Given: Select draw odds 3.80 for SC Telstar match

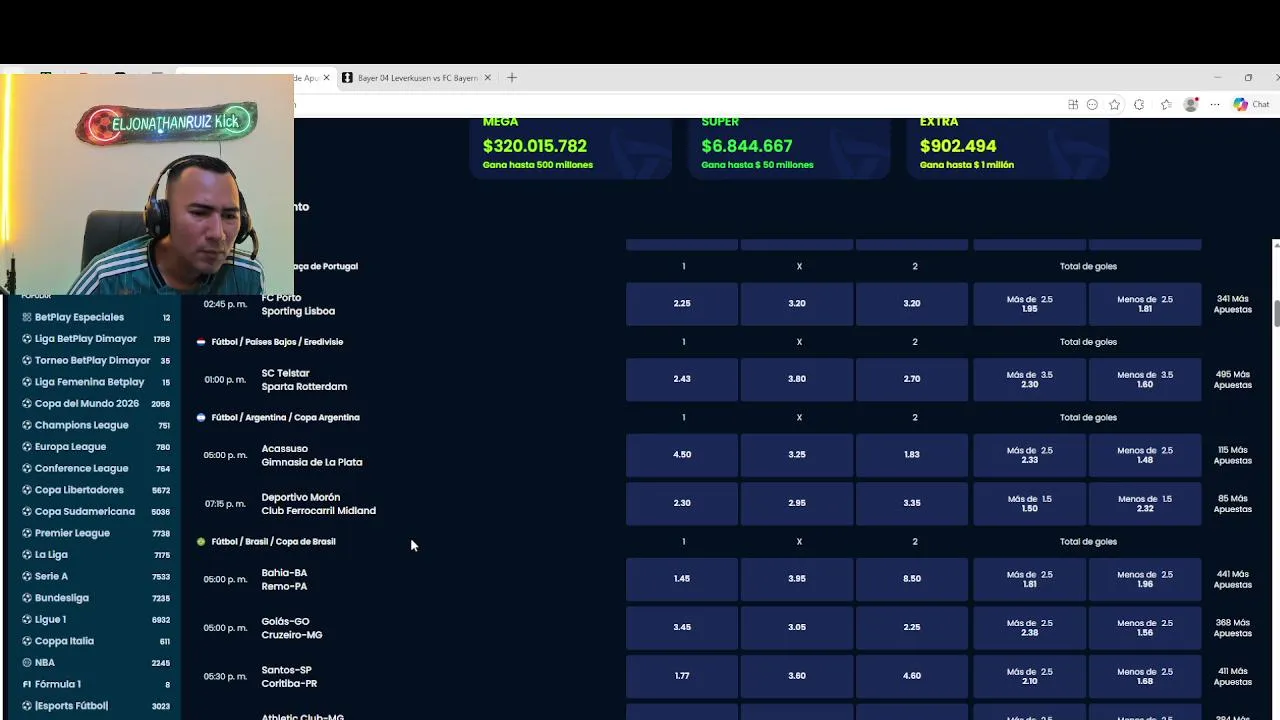Looking at the screenshot, I should (x=797, y=379).
